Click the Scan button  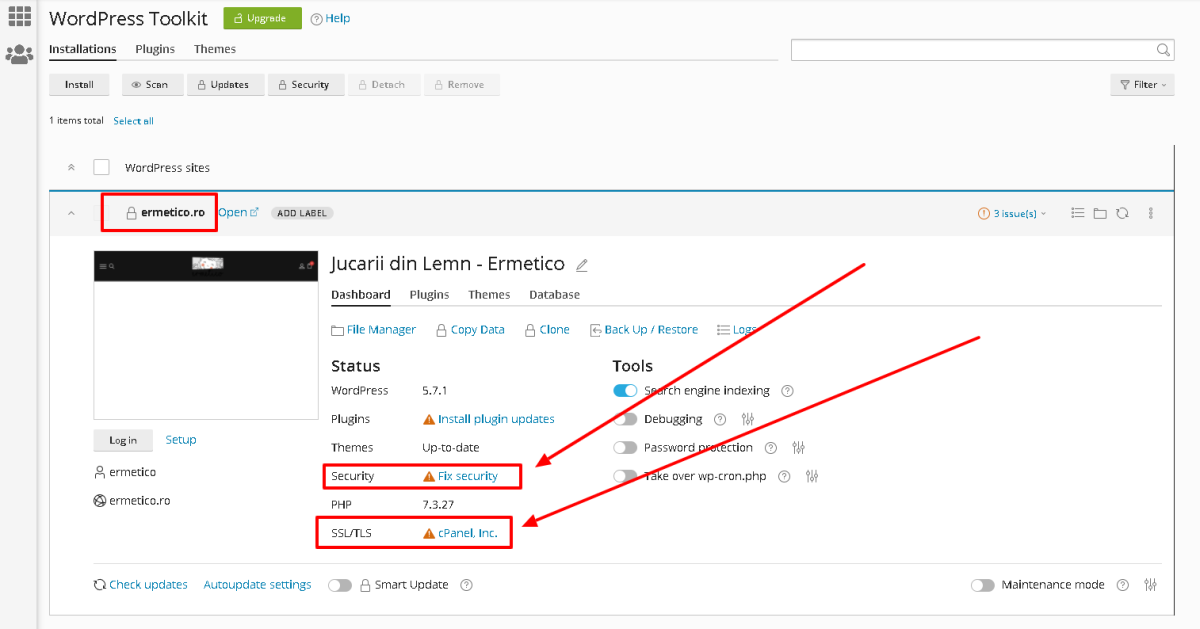point(153,85)
